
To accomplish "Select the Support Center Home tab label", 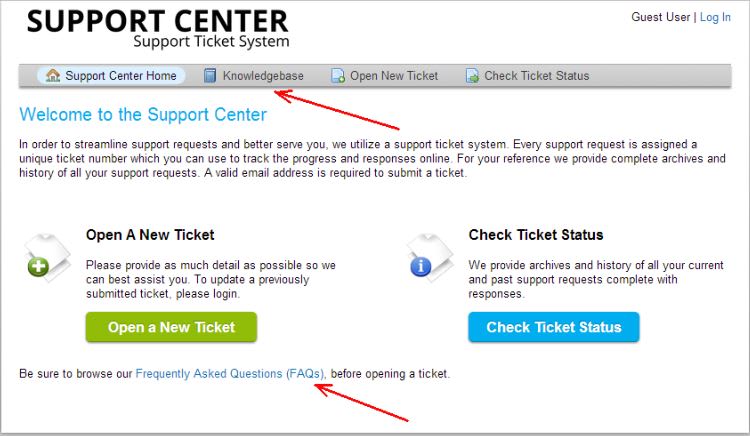I will click(x=121, y=76).
